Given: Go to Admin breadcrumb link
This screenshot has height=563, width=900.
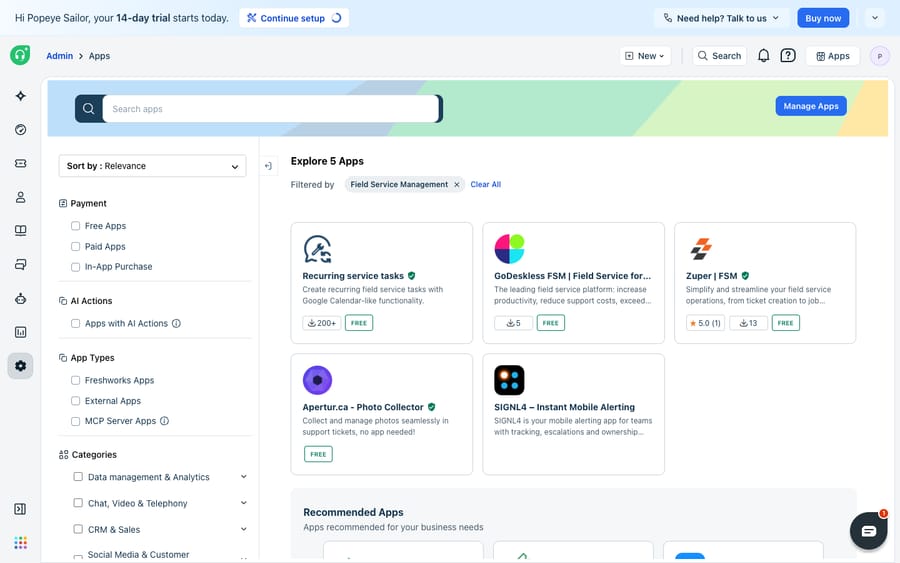Looking at the screenshot, I should tap(60, 56).
